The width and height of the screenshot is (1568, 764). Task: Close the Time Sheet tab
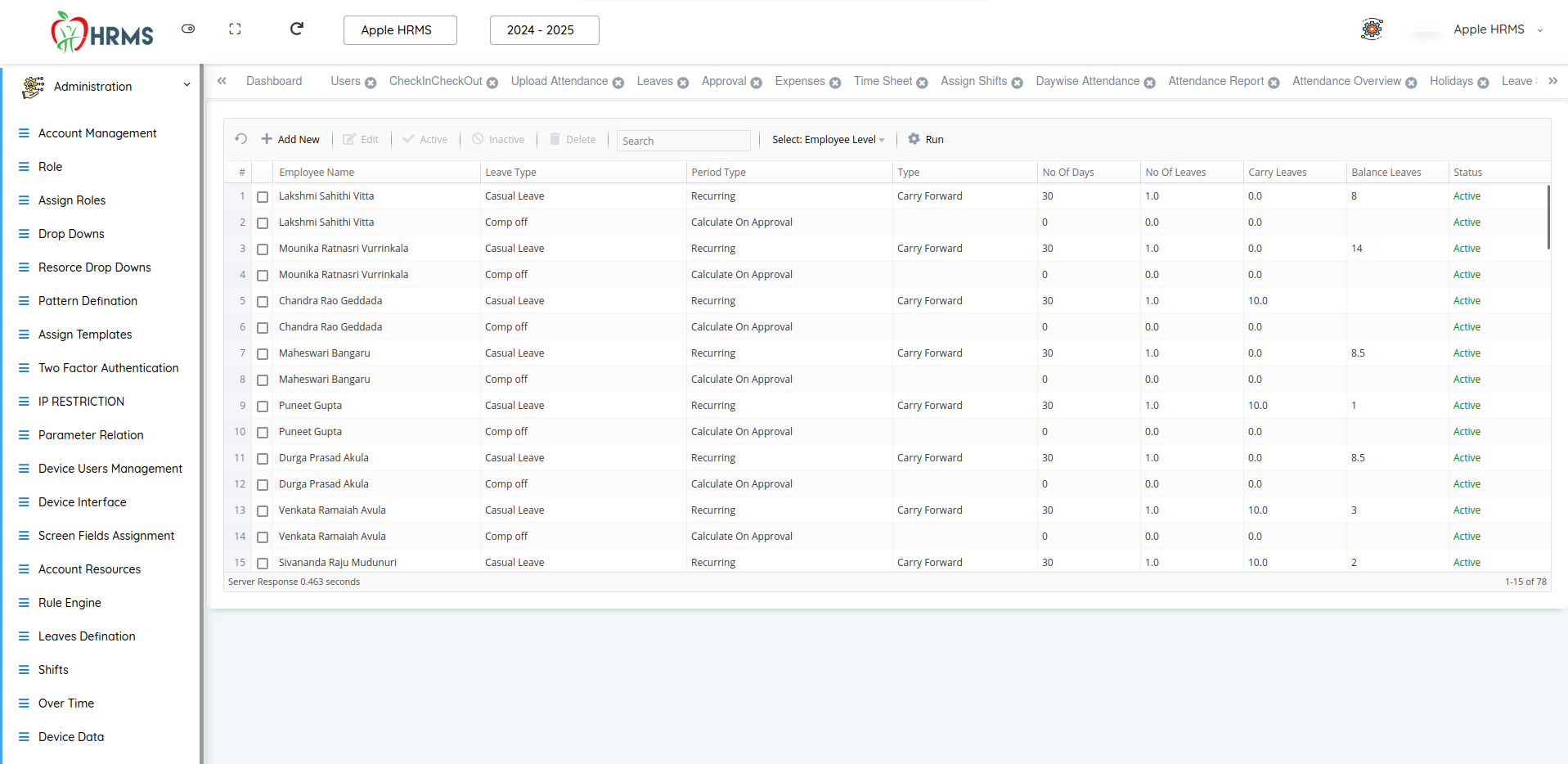click(x=922, y=83)
